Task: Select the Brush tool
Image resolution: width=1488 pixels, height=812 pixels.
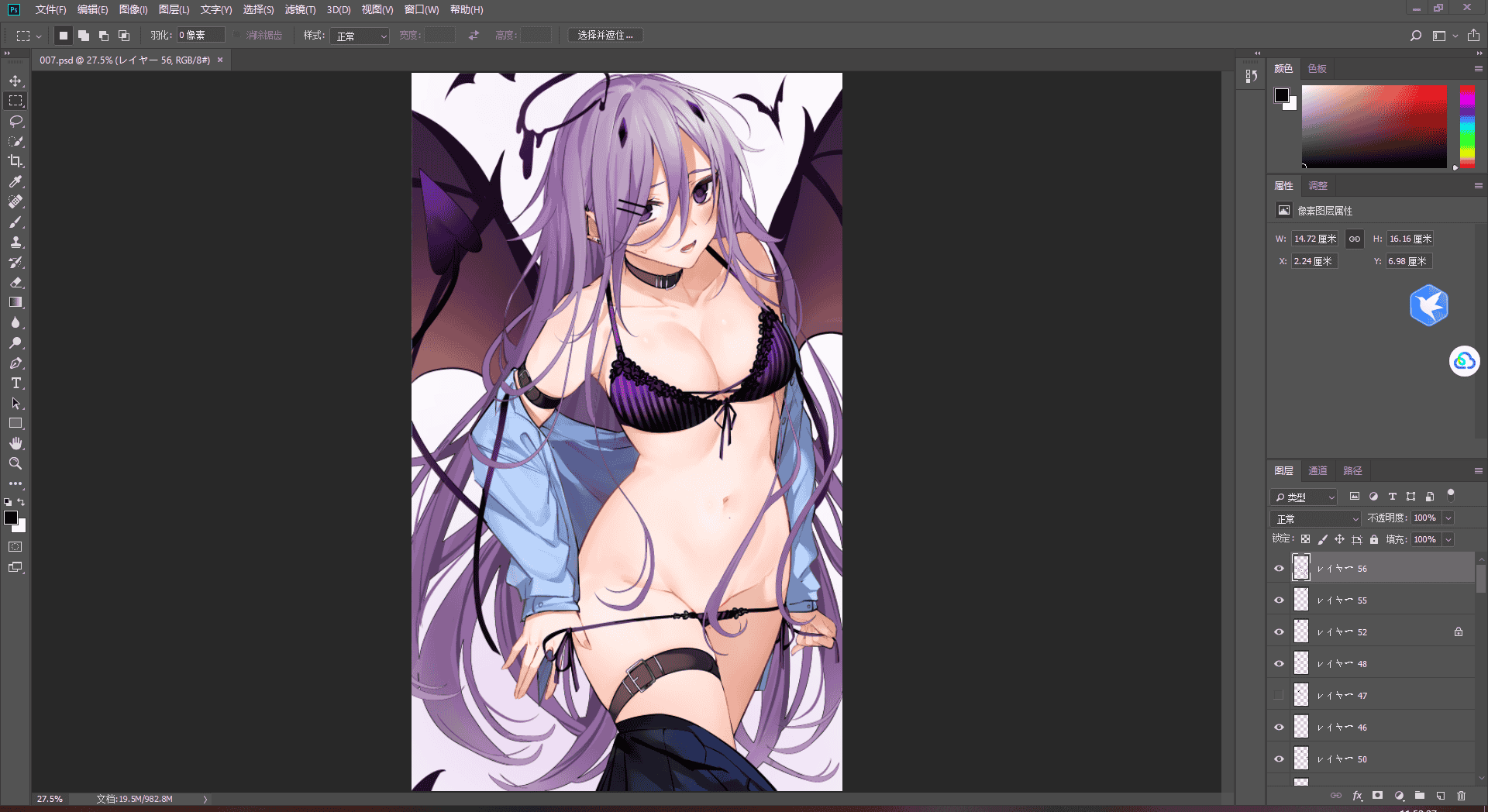Action: coord(15,222)
